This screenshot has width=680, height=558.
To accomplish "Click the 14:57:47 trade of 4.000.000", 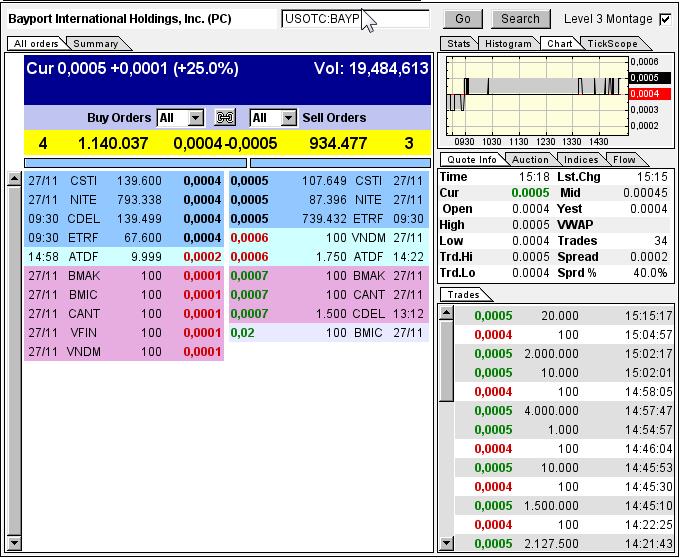I will 565,410.
